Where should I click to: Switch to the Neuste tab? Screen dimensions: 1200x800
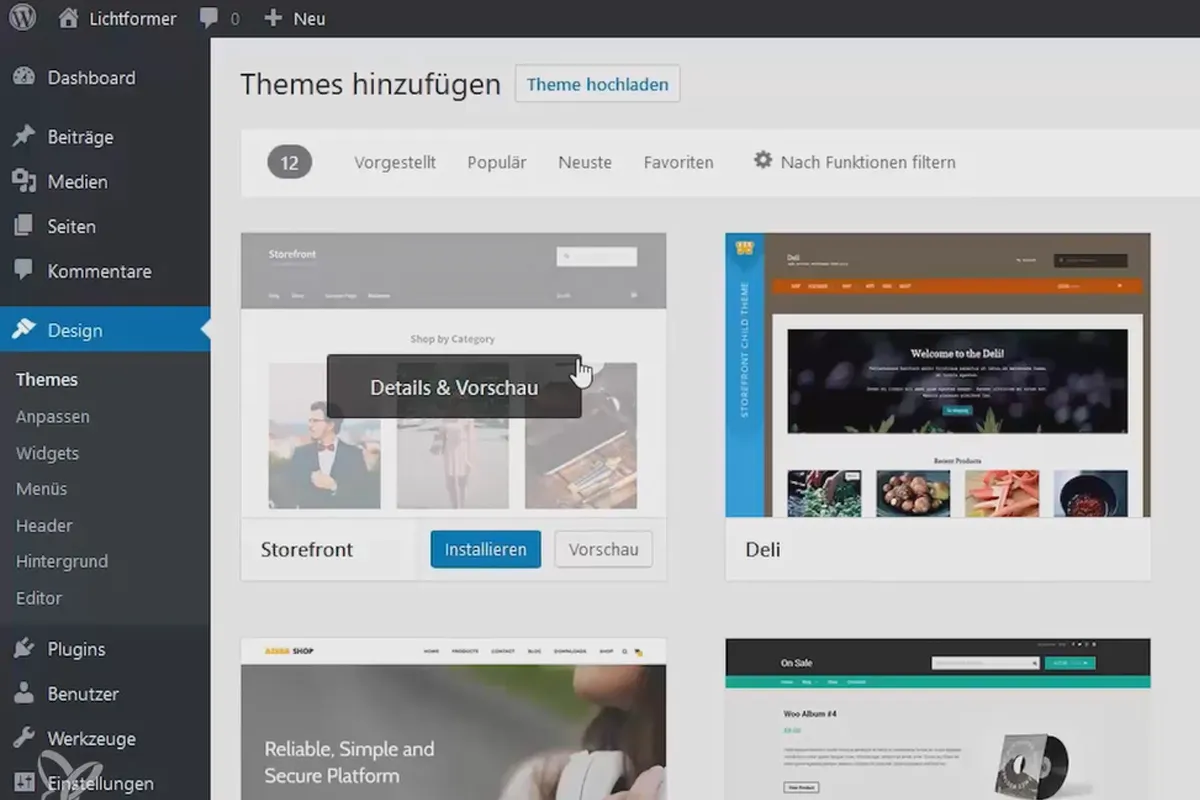[585, 163]
